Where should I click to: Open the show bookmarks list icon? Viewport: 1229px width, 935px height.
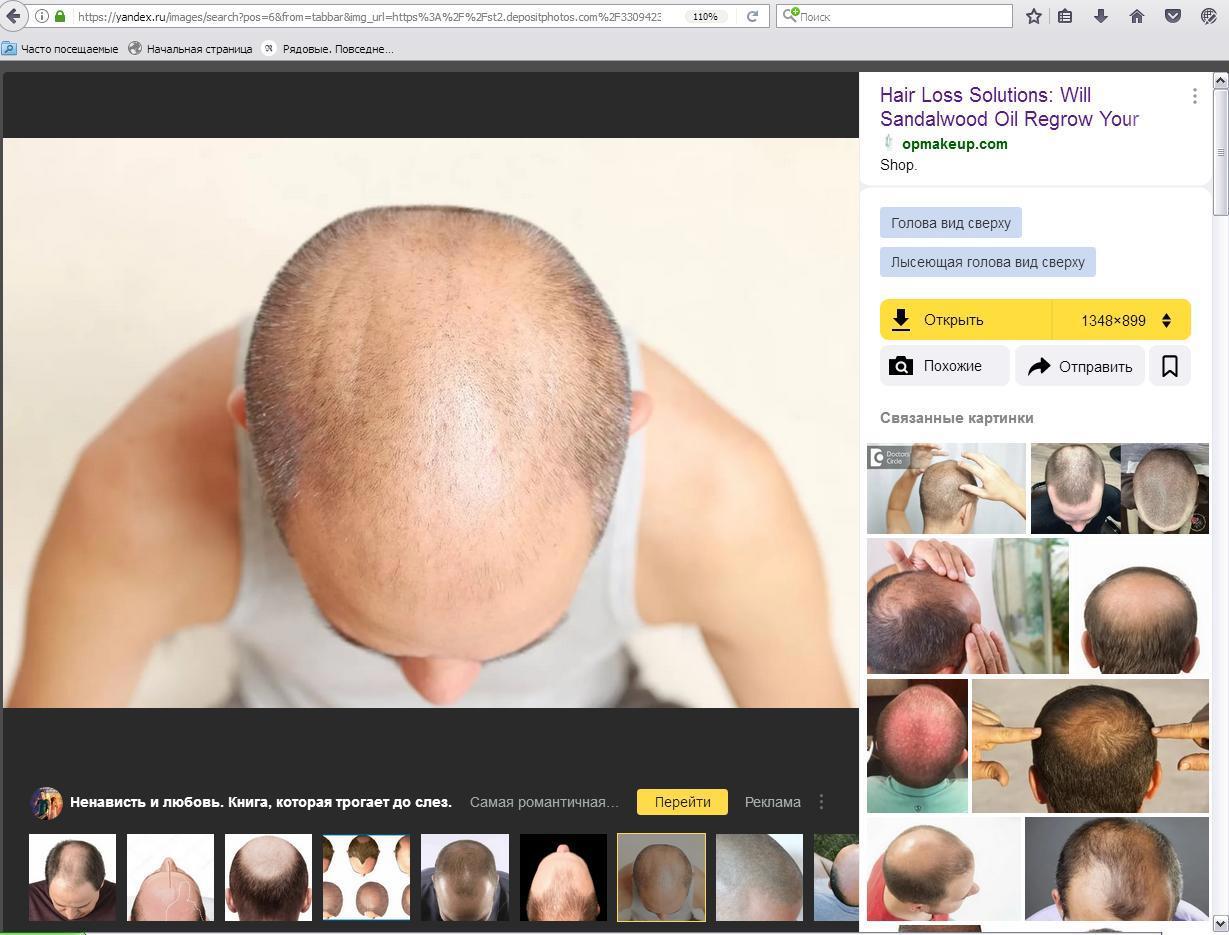pyautogui.click(x=1066, y=16)
